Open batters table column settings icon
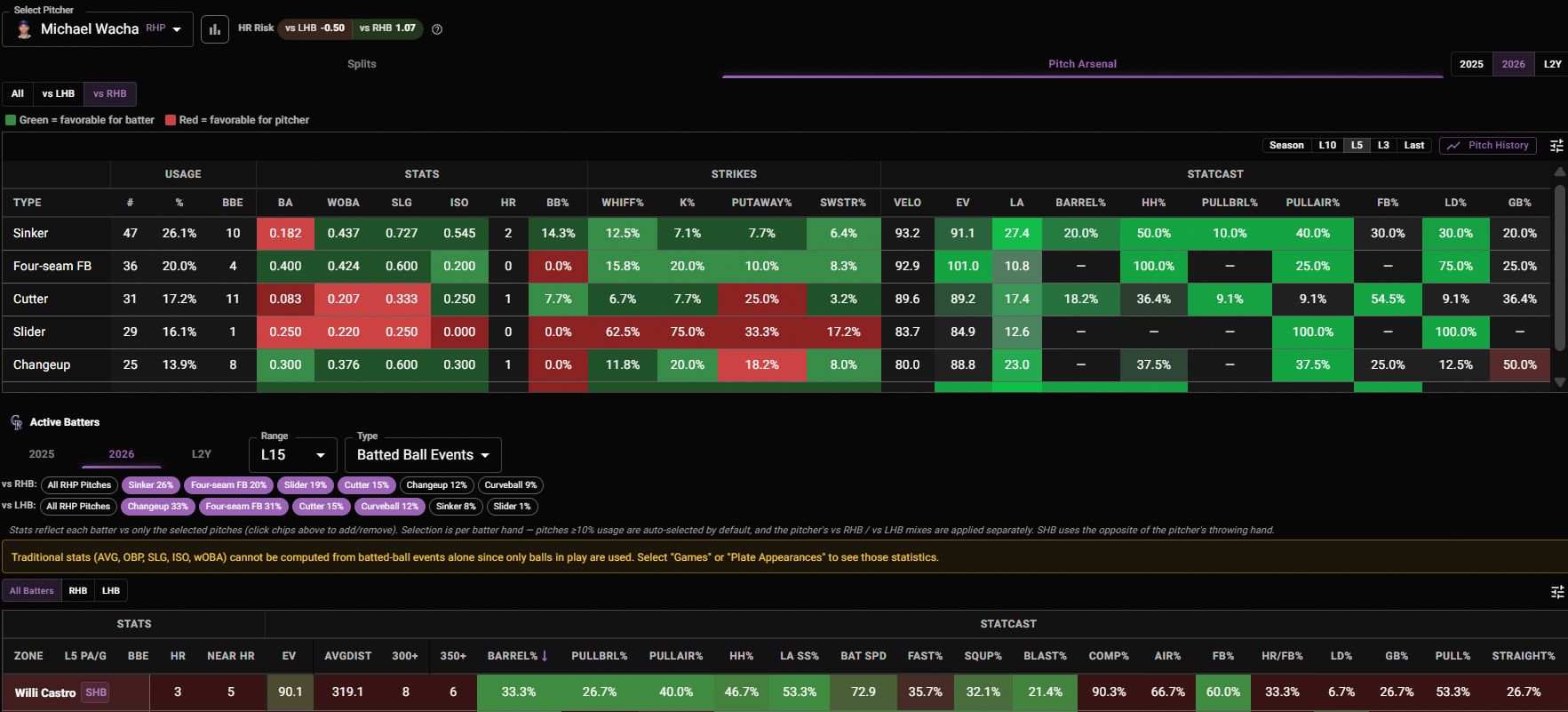This screenshot has height=712, width=1568. (1556, 592)
